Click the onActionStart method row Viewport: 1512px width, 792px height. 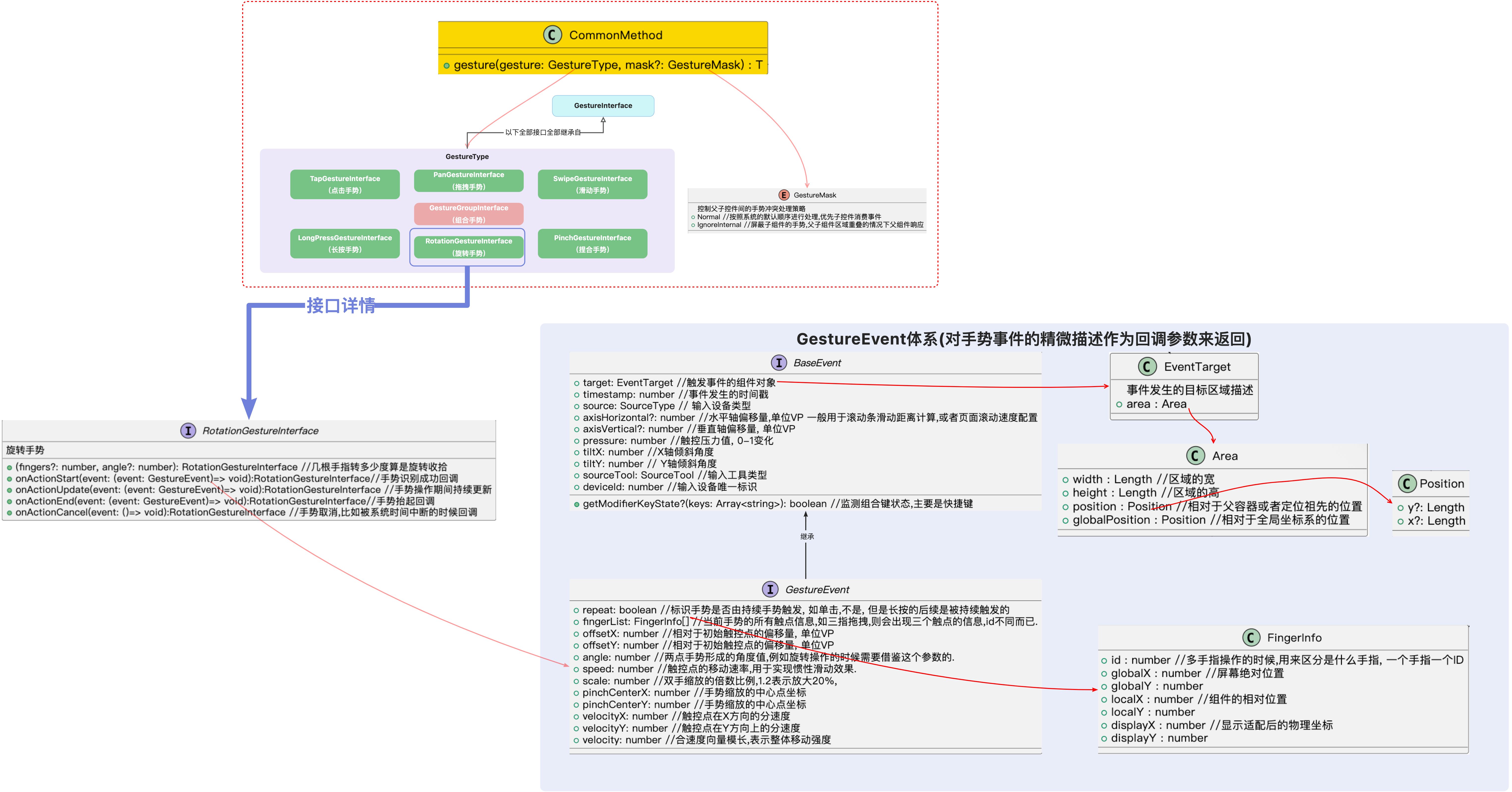(x=232, y=478)
